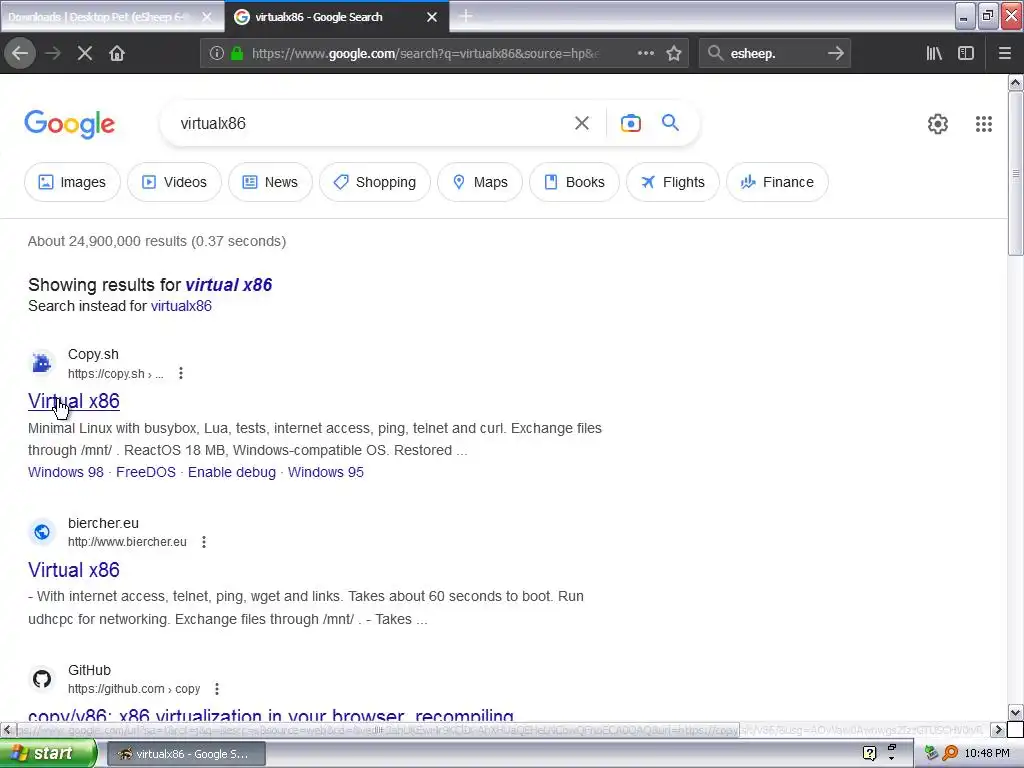
Task: Open options for the GitHub result
Action: [x=217, y=688]
